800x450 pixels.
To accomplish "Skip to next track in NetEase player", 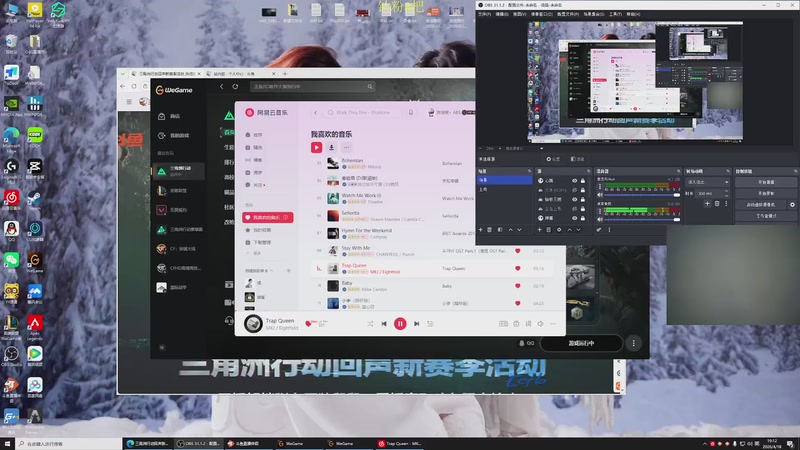I will point(416,323).
